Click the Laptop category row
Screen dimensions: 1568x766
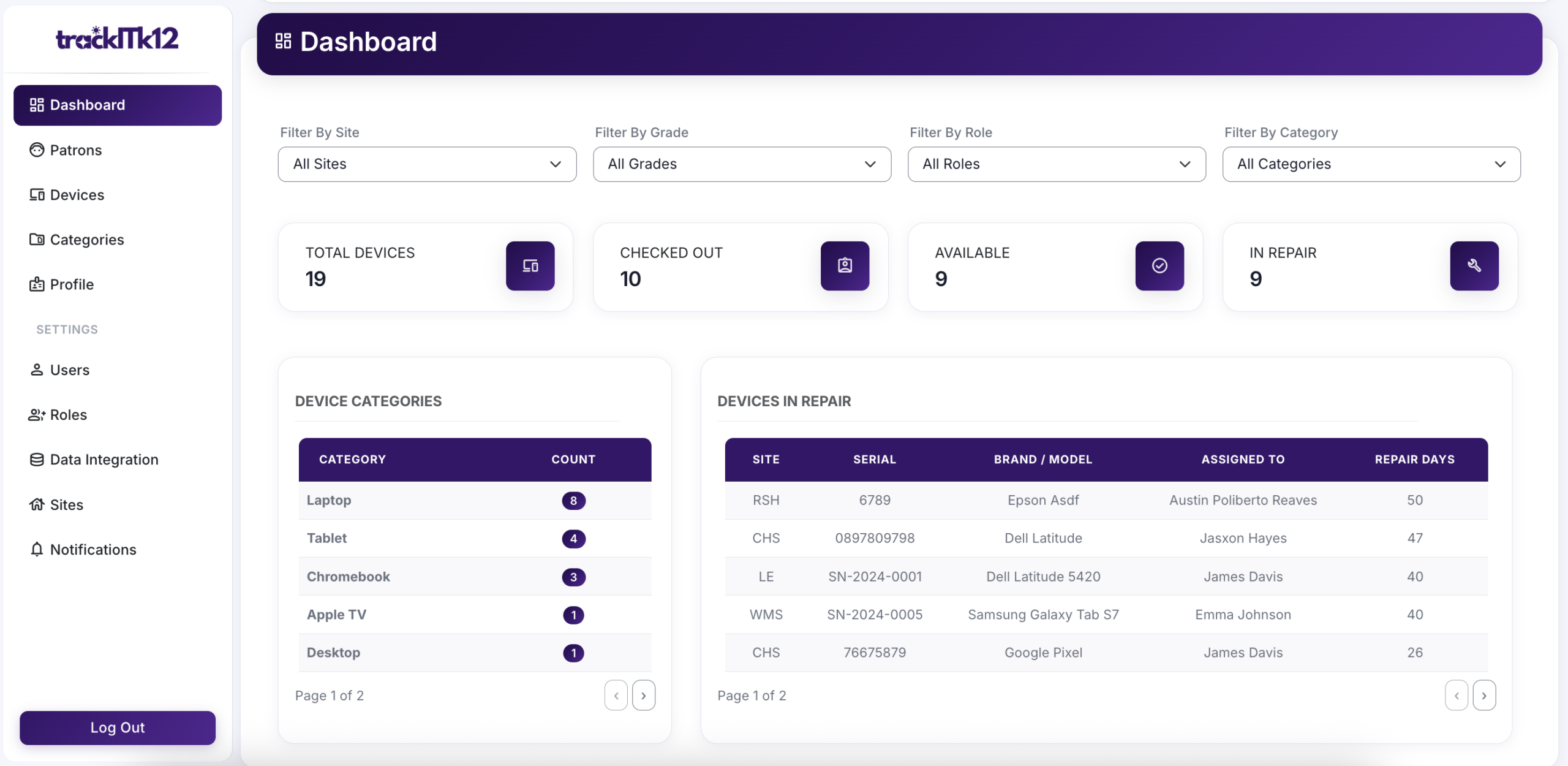pos(475,501)
